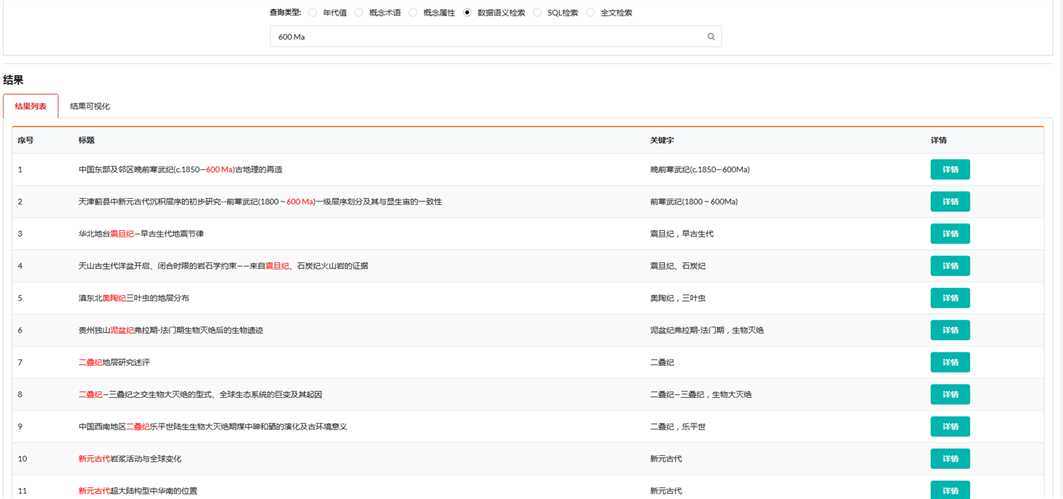Switch to the 结果可视化 tab

(90, 106)
